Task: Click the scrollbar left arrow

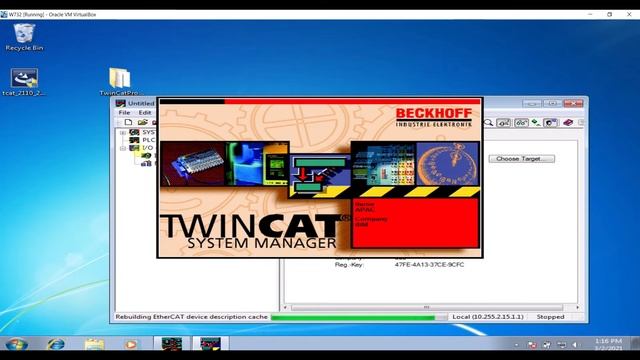Action: [x=286, y=307]
